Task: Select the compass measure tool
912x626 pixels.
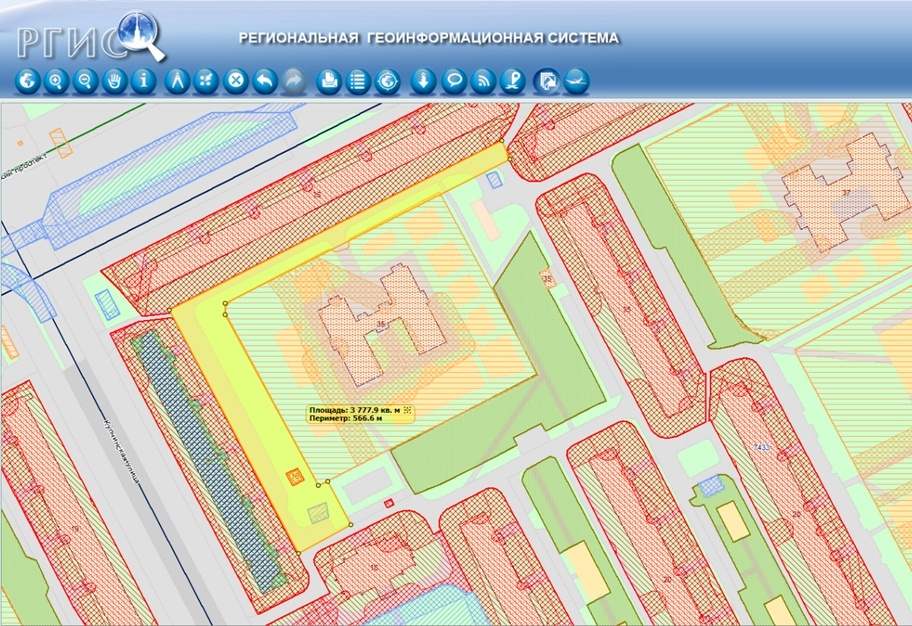Action: point(177,81)
